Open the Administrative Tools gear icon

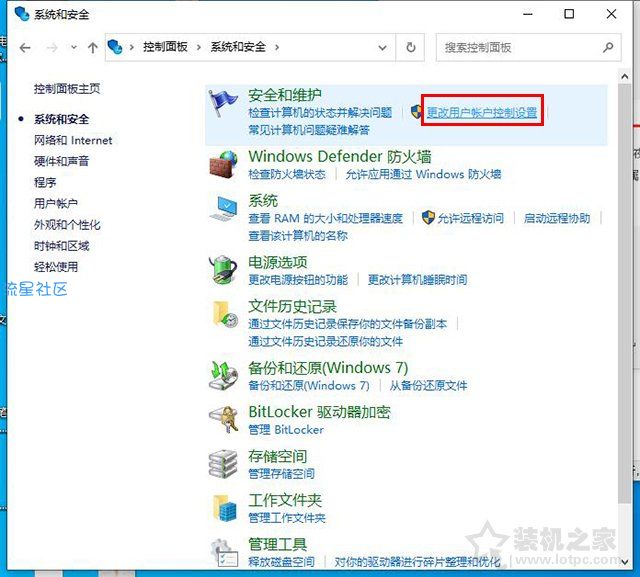point(224,553)
